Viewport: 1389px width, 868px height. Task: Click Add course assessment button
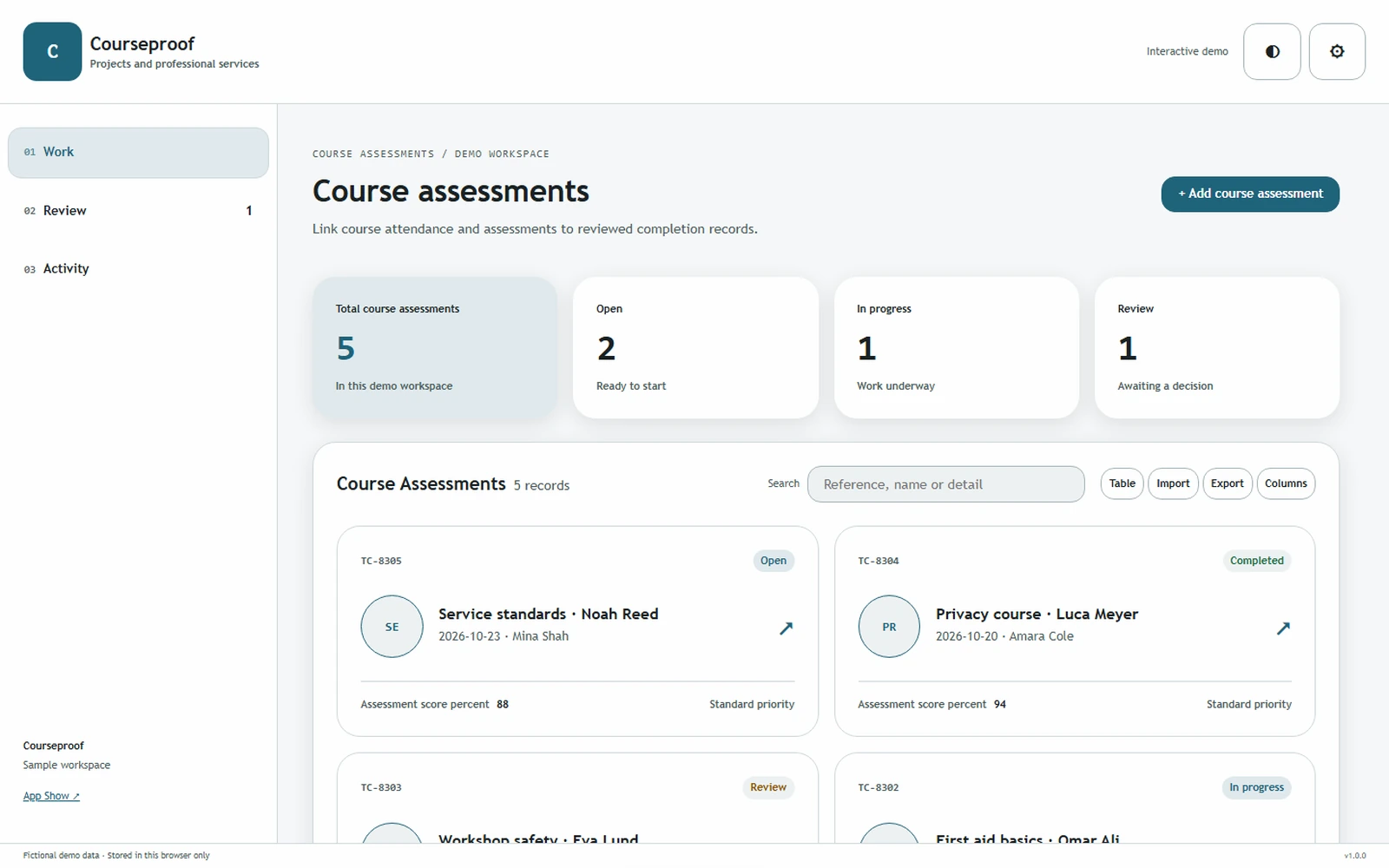(1250, 194)
